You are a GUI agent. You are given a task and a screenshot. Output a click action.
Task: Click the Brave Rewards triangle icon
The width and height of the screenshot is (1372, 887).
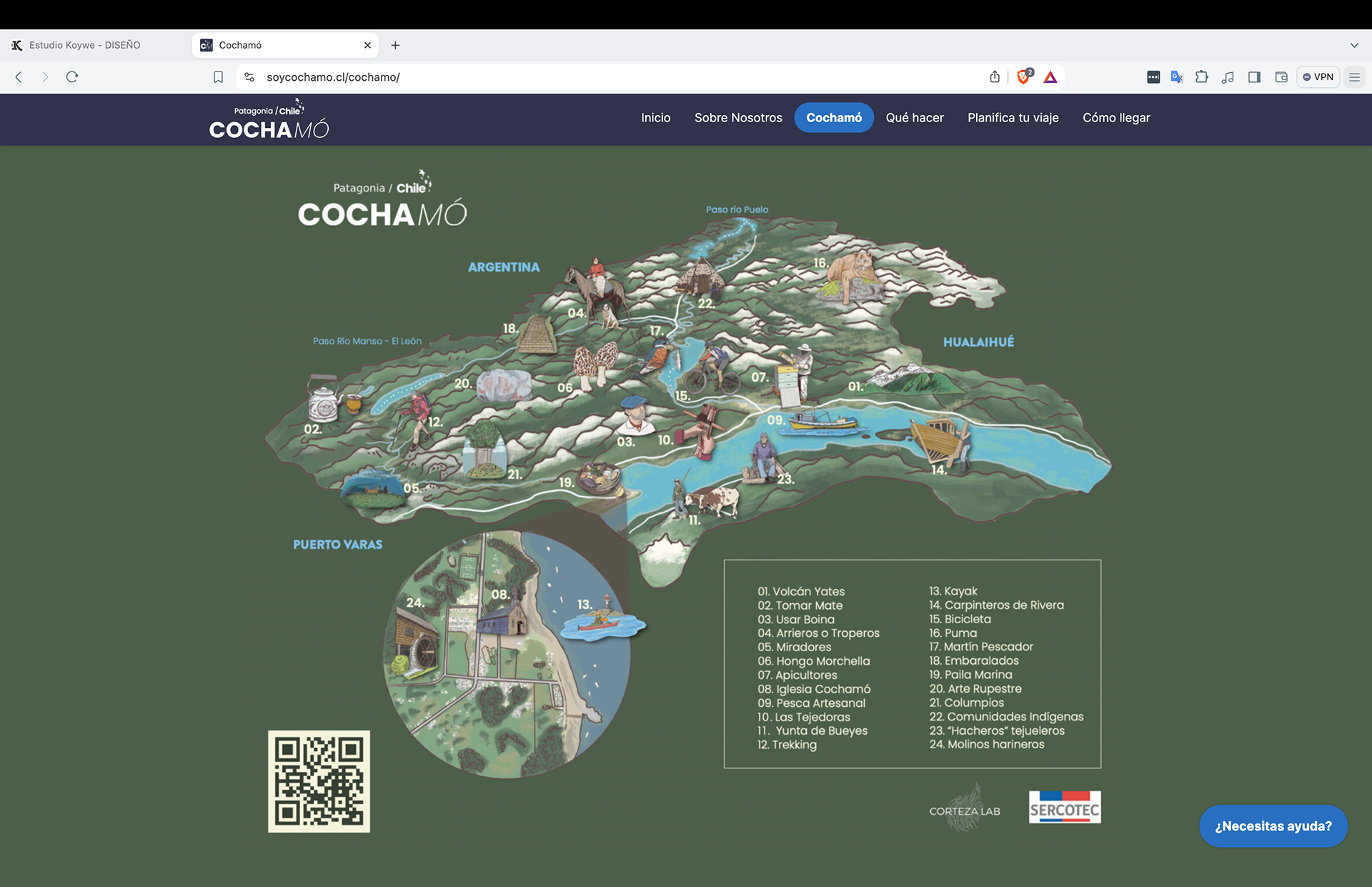pos(1050,77)
